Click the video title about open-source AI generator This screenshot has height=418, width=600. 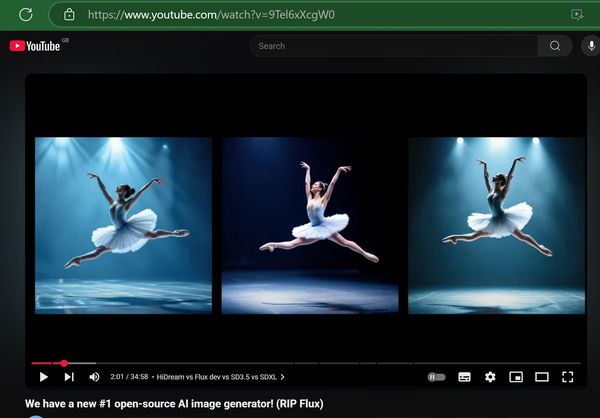174,404
